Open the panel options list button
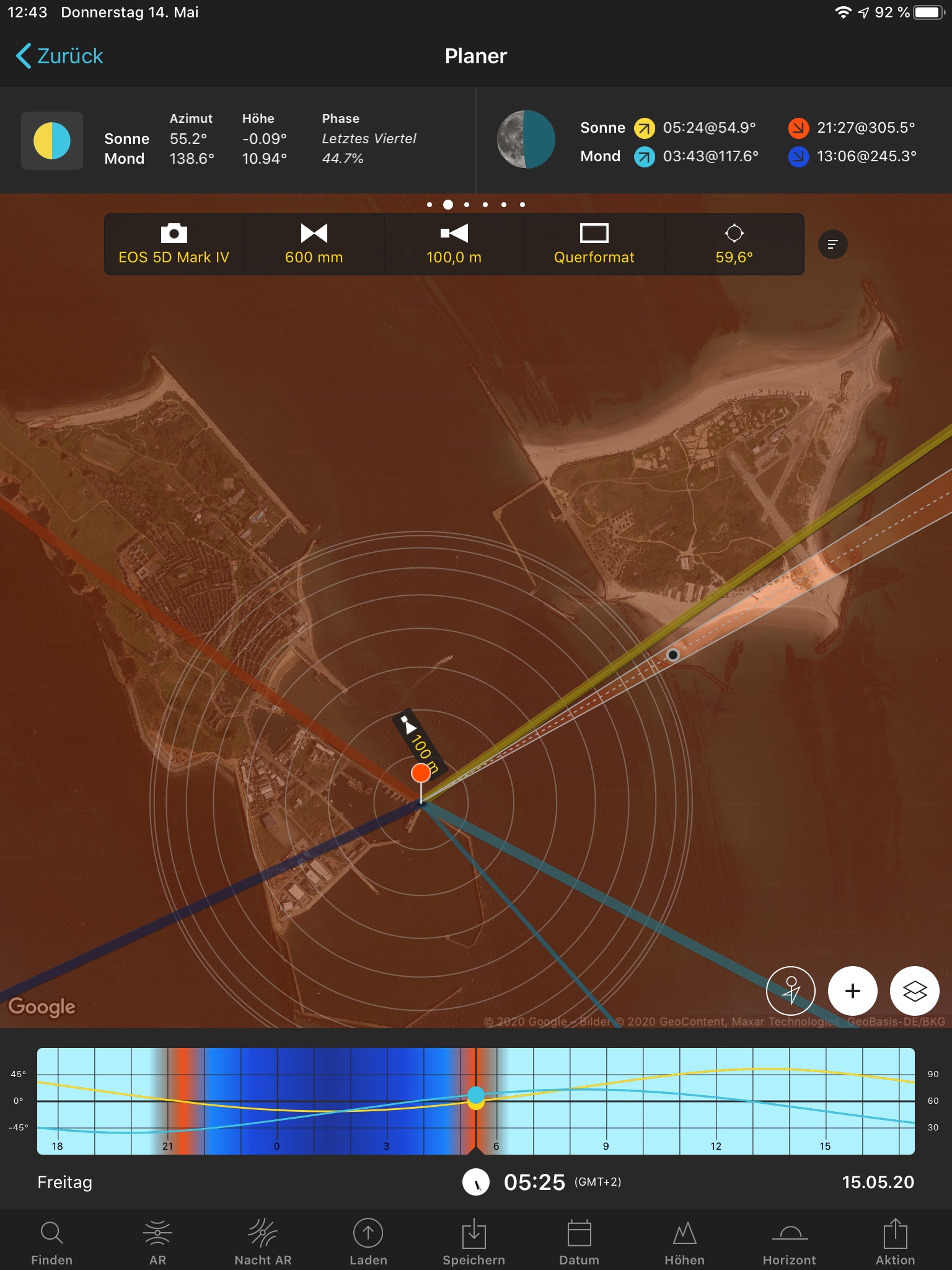Viewport: 952px width, 1270px height. tap(832, 244)
